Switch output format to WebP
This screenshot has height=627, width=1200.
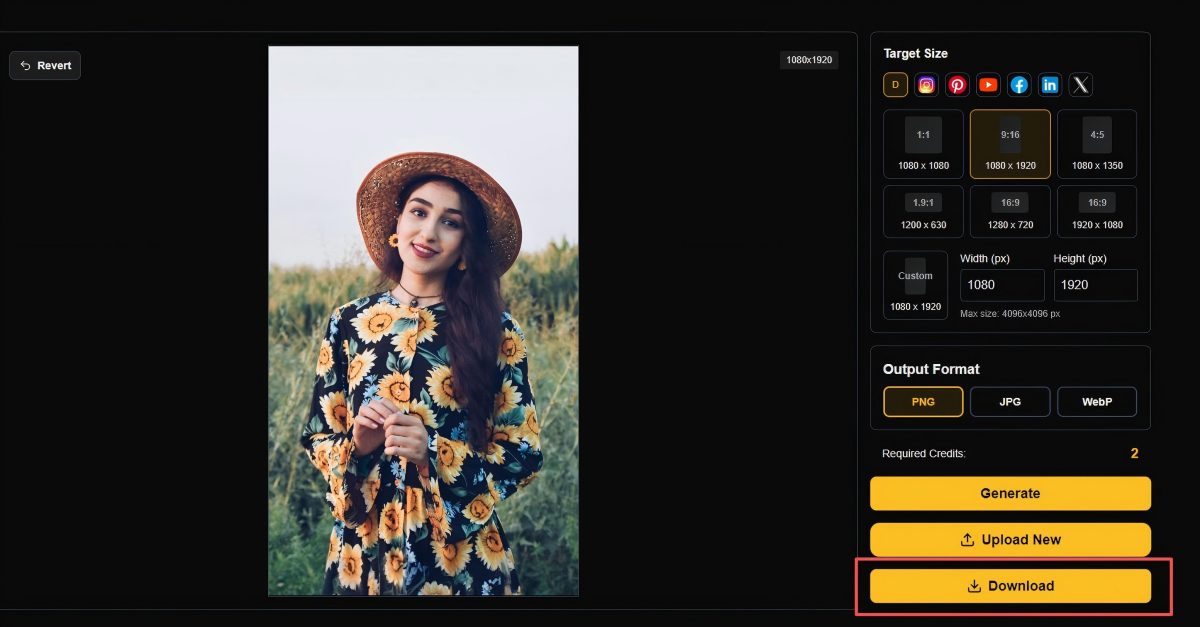pyautogui.click(x=1097, y=401)
